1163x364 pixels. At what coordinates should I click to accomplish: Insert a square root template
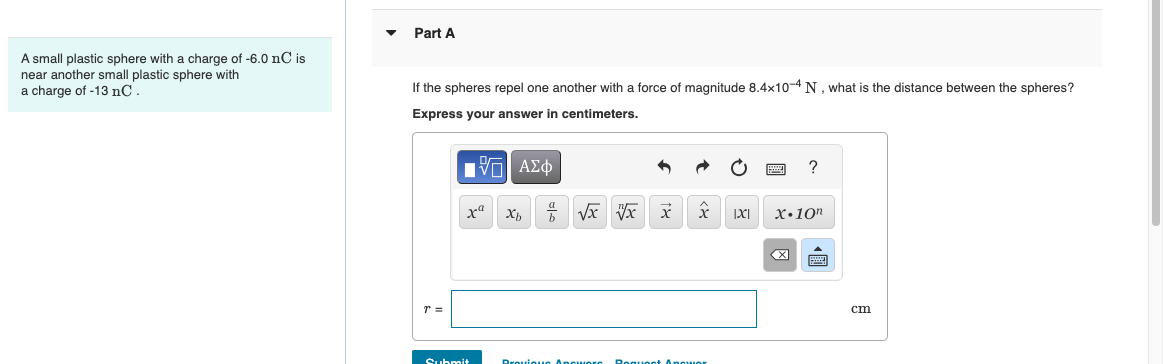click(x=590, y=213)
